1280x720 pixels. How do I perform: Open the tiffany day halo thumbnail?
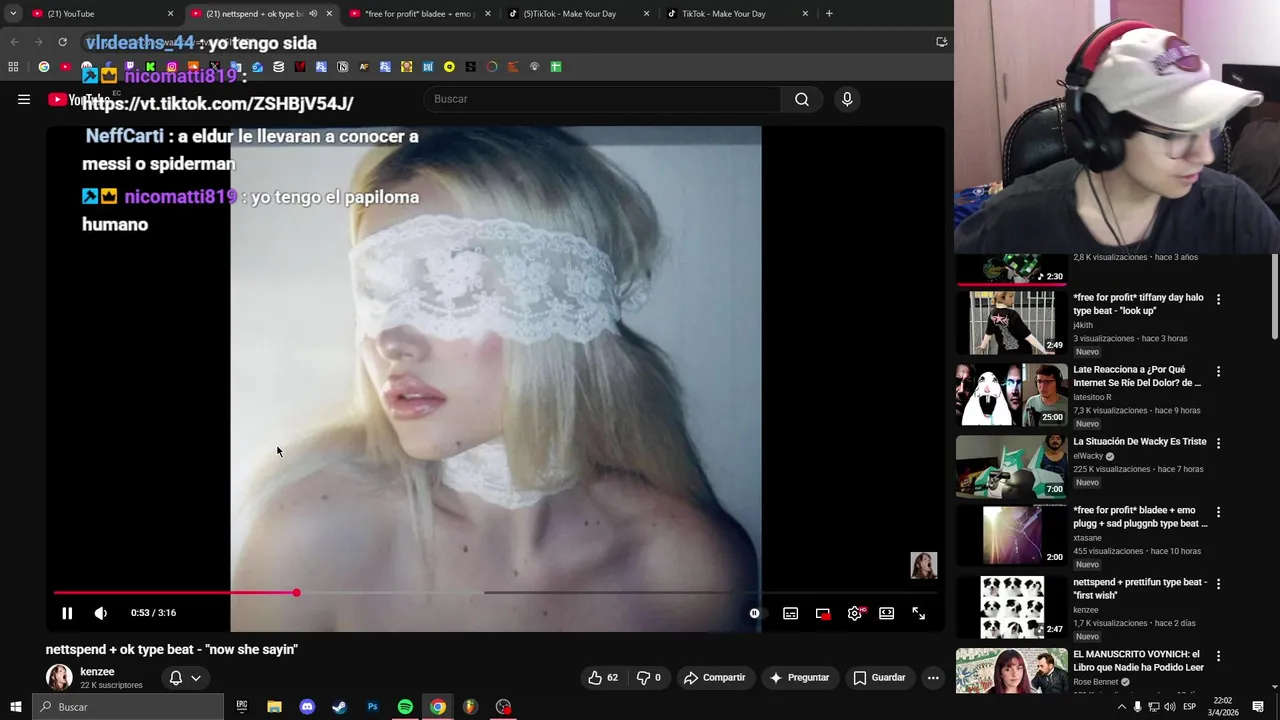pyautogui.click(x=1012, y=323)
